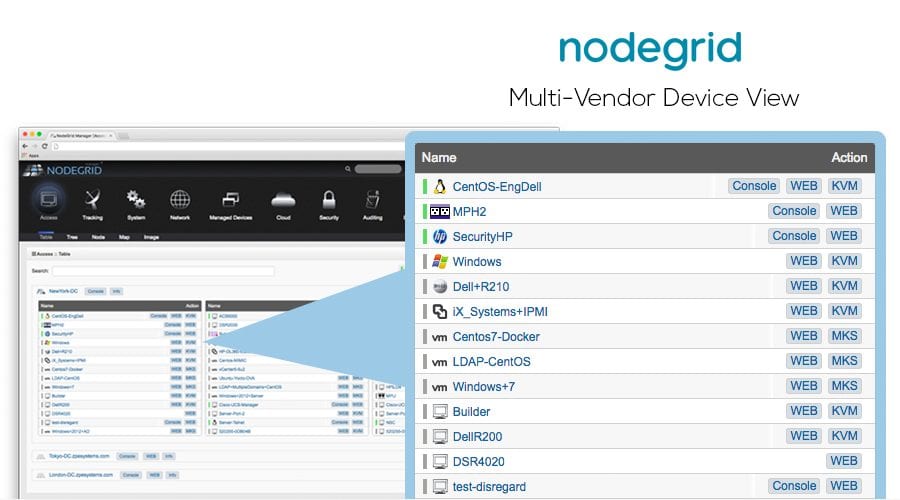The width and height of the screenshot is (900, 500).
Task: Click the System gears icon
Action: 136,200
